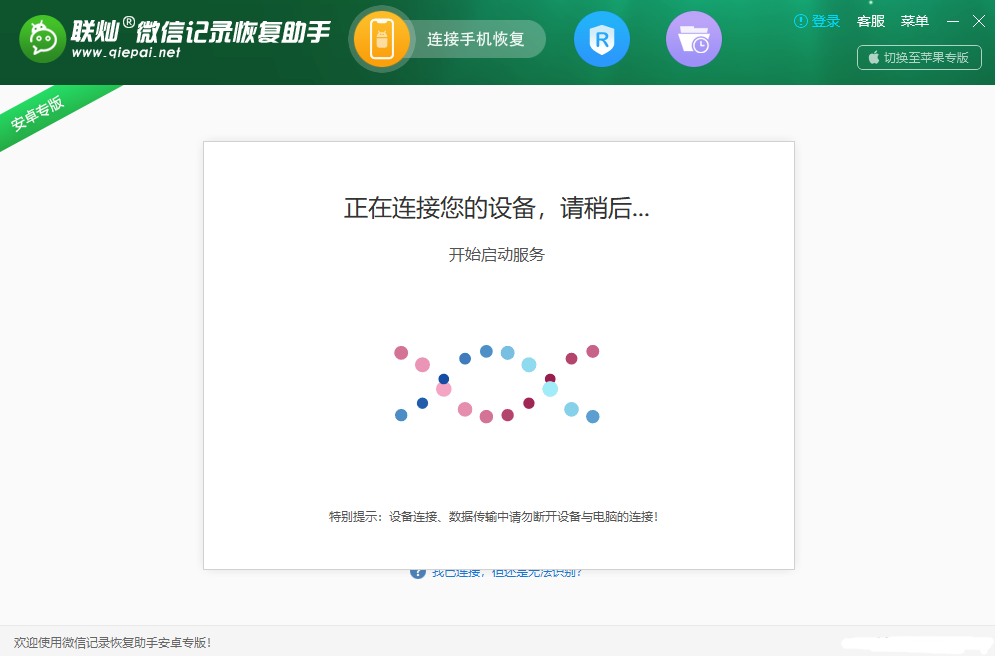Click the 开始启动服务 status text
Image resolution: width=995 pixels, height=656 pixels.
pos(498,255)
